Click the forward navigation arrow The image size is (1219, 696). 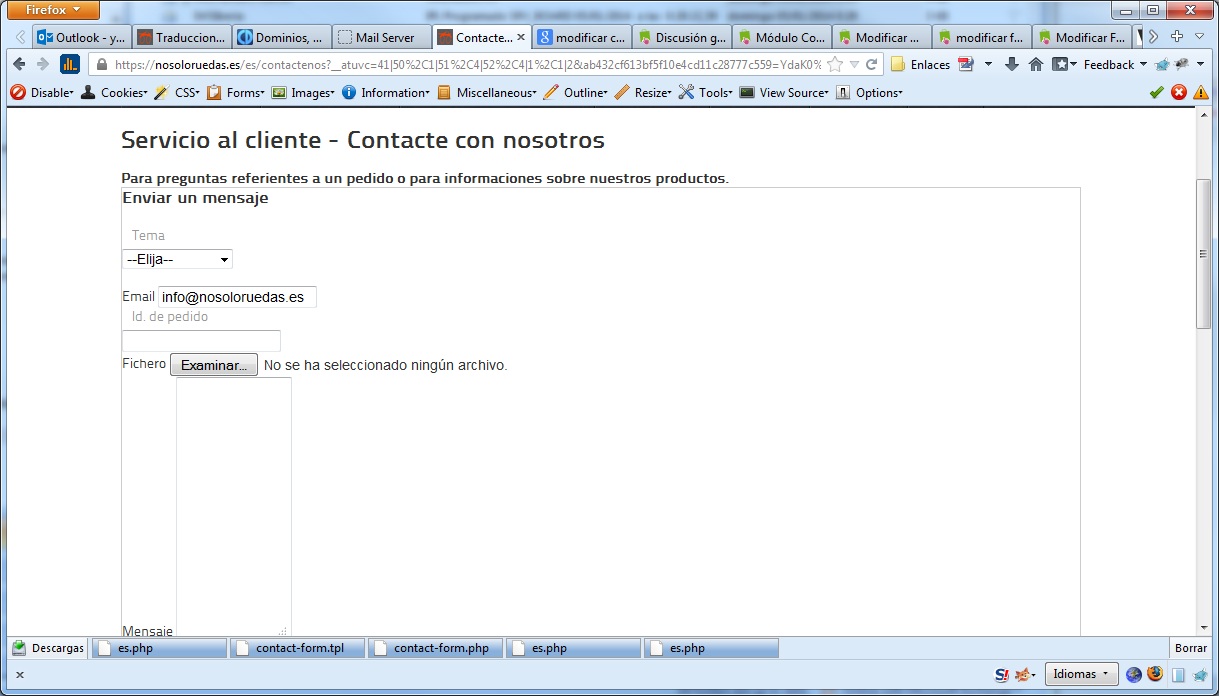point(42,64)
